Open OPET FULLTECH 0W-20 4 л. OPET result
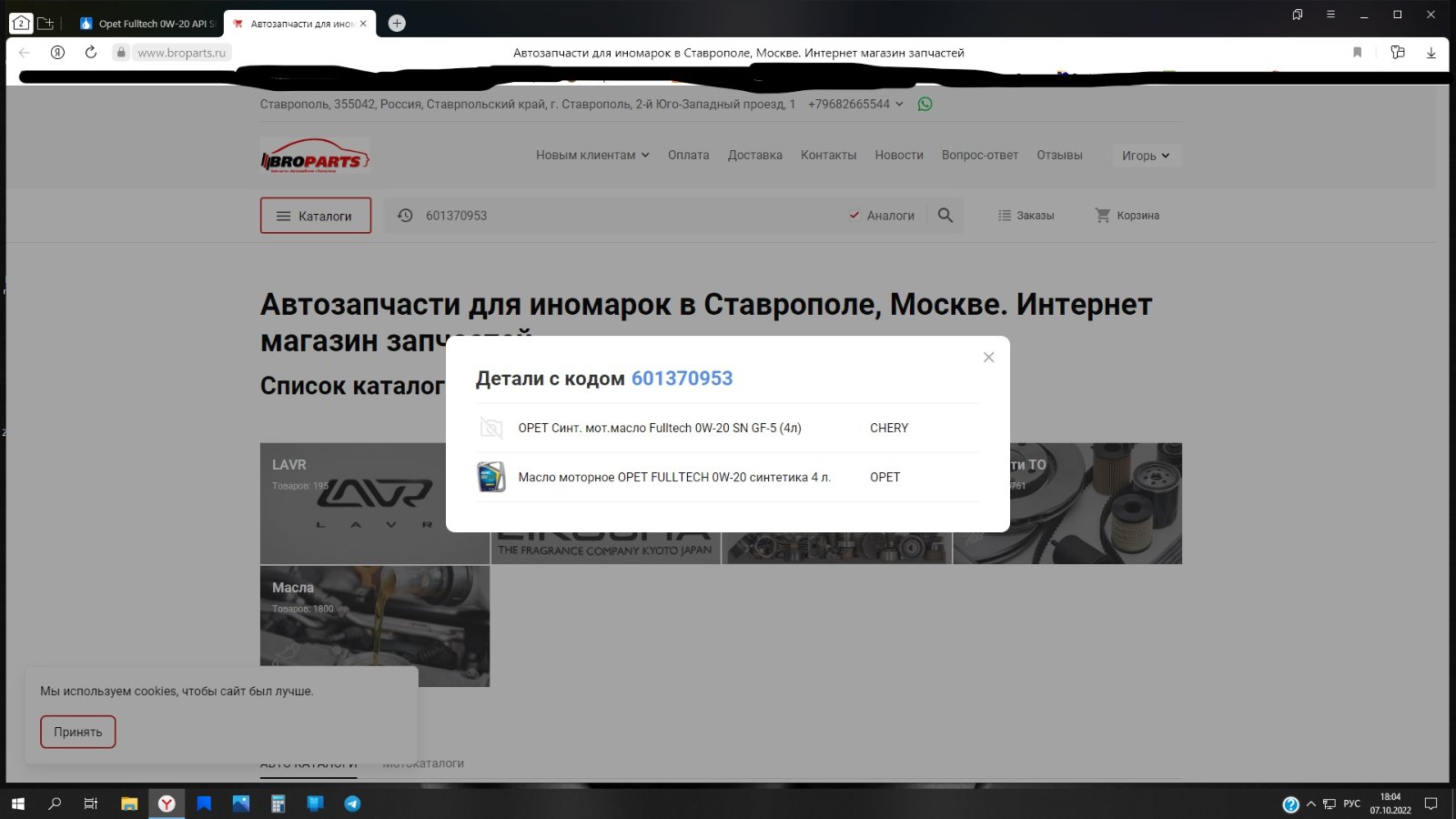Viewport: 1456px width, 819px height. pyautogui.click(x=727, y=477)
